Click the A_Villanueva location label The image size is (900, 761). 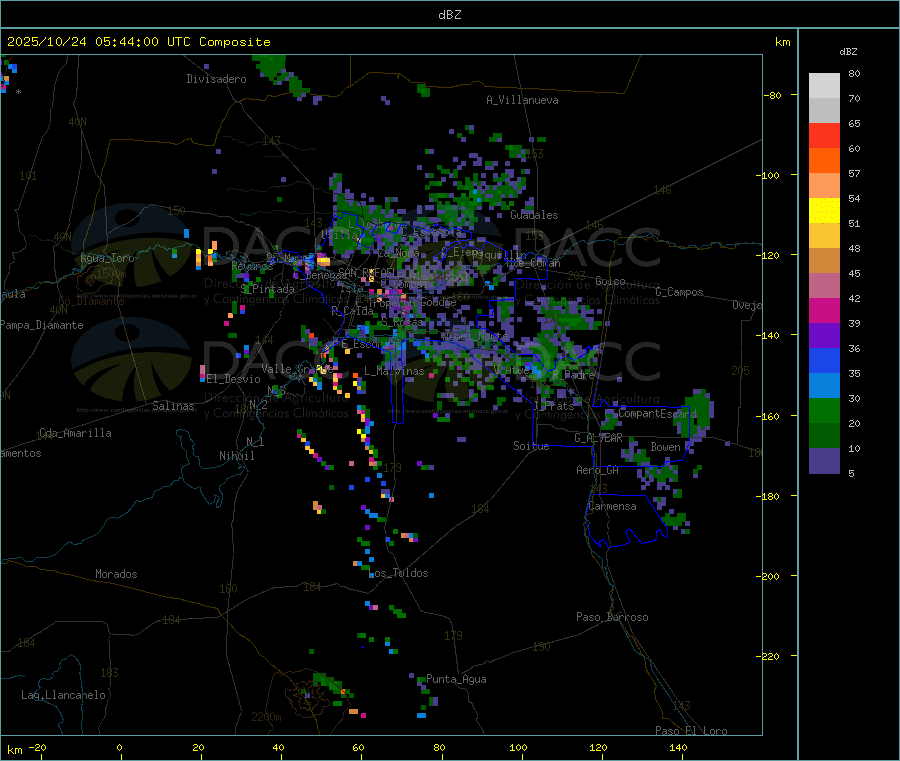[522, 100]
